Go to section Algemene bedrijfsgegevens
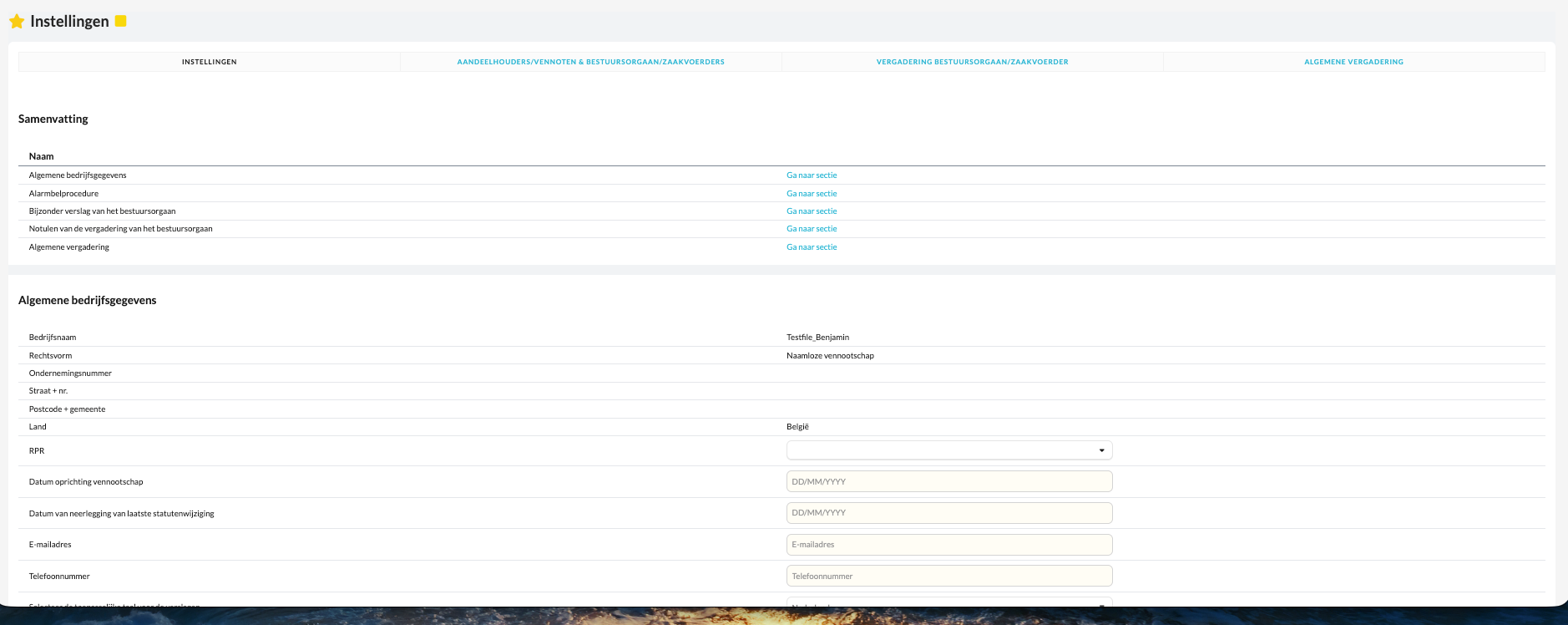Viewport: 1568px width, 625px height. 812,175
